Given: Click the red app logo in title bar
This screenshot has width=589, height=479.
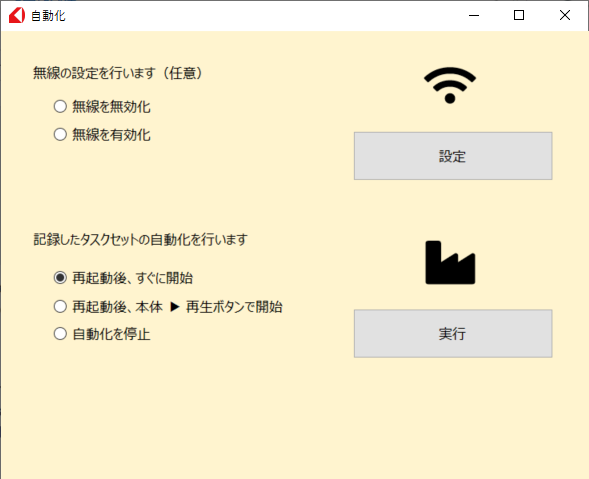Looking at the screenshot, I should point(17,15).
